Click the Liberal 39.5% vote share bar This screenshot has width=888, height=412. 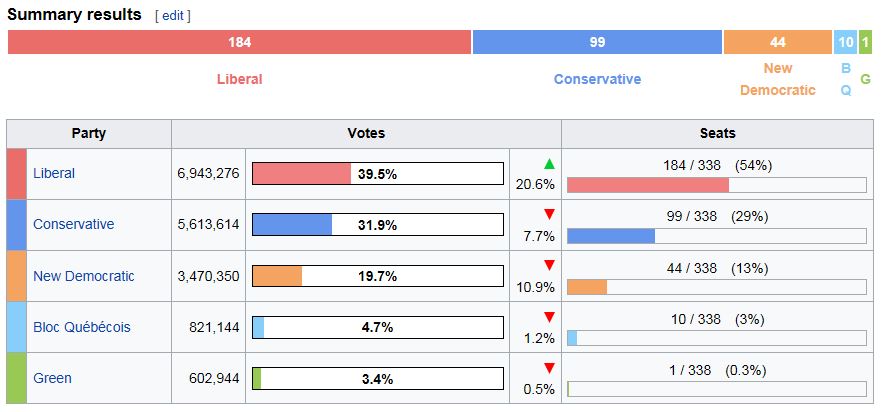377,174
